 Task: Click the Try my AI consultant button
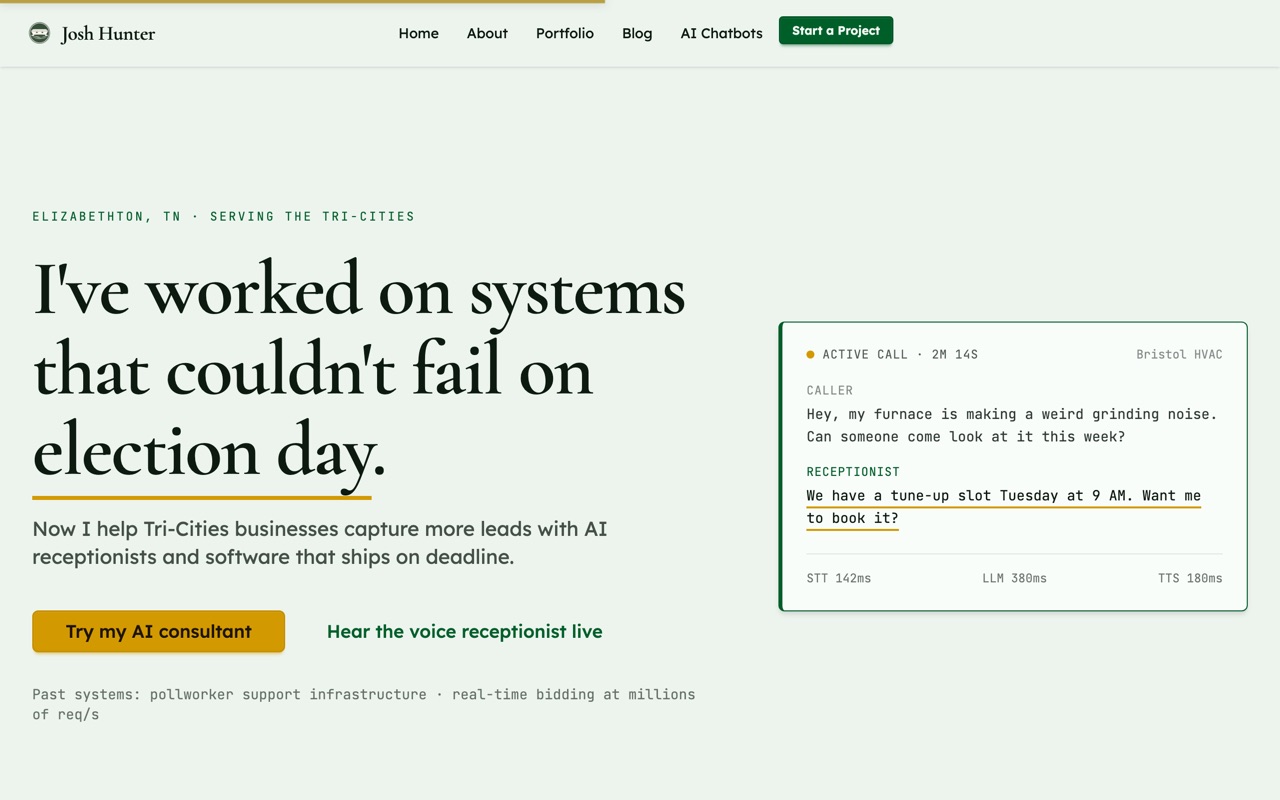pyautogui.click(x=158, y=631)
